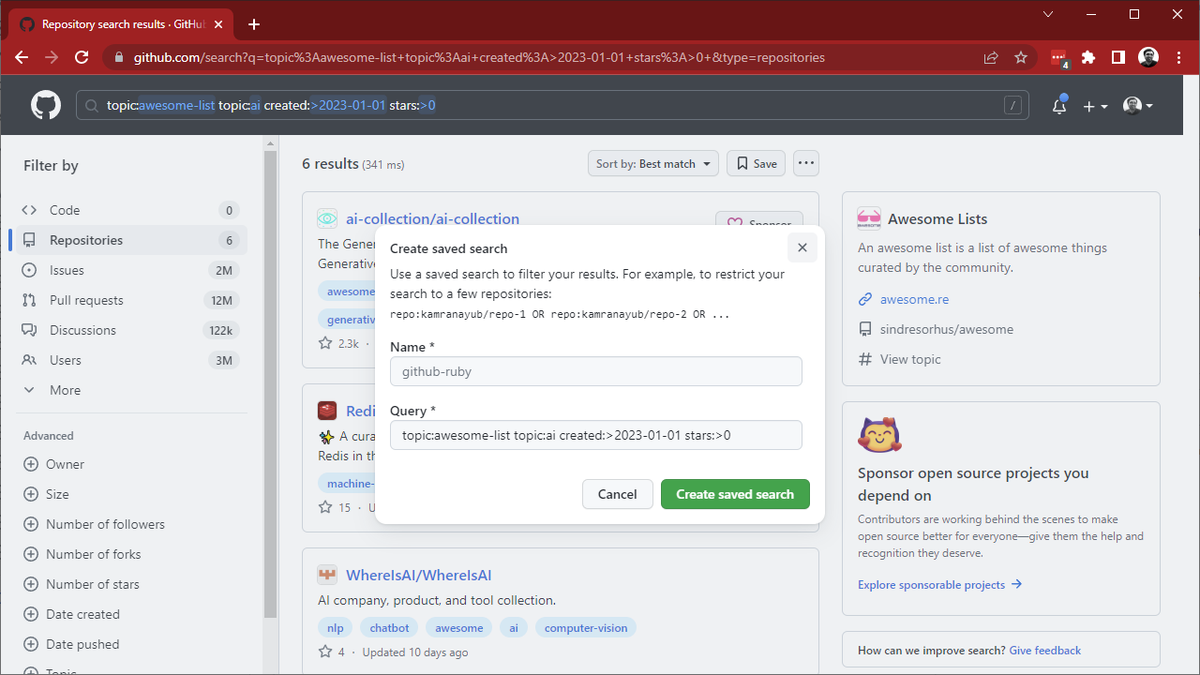The image size is (1200, 675).
Task: Cancel the Create saved search dialog
Action: pos(617,493)
